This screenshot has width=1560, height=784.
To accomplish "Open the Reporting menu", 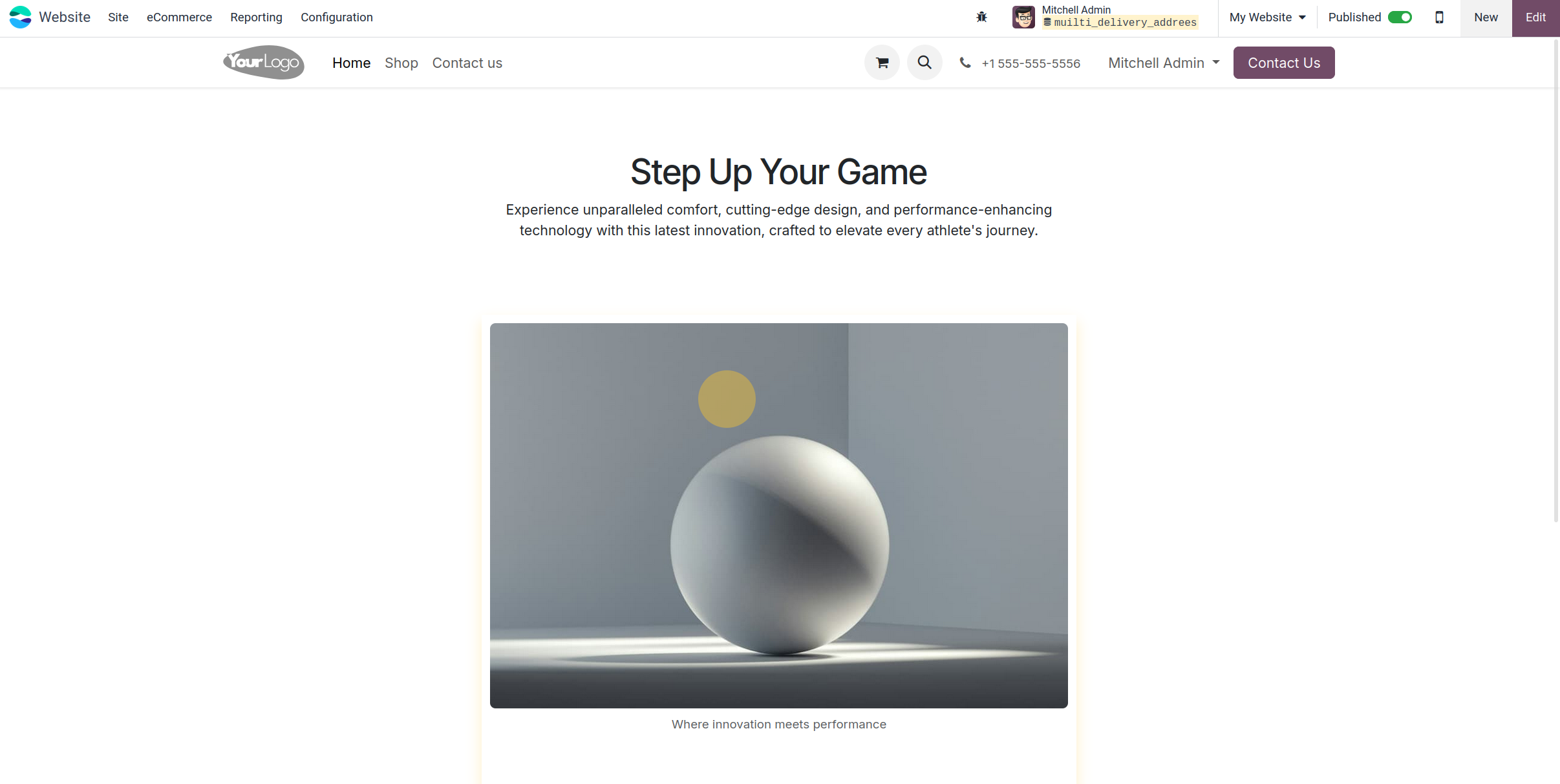I will [256, 17].
